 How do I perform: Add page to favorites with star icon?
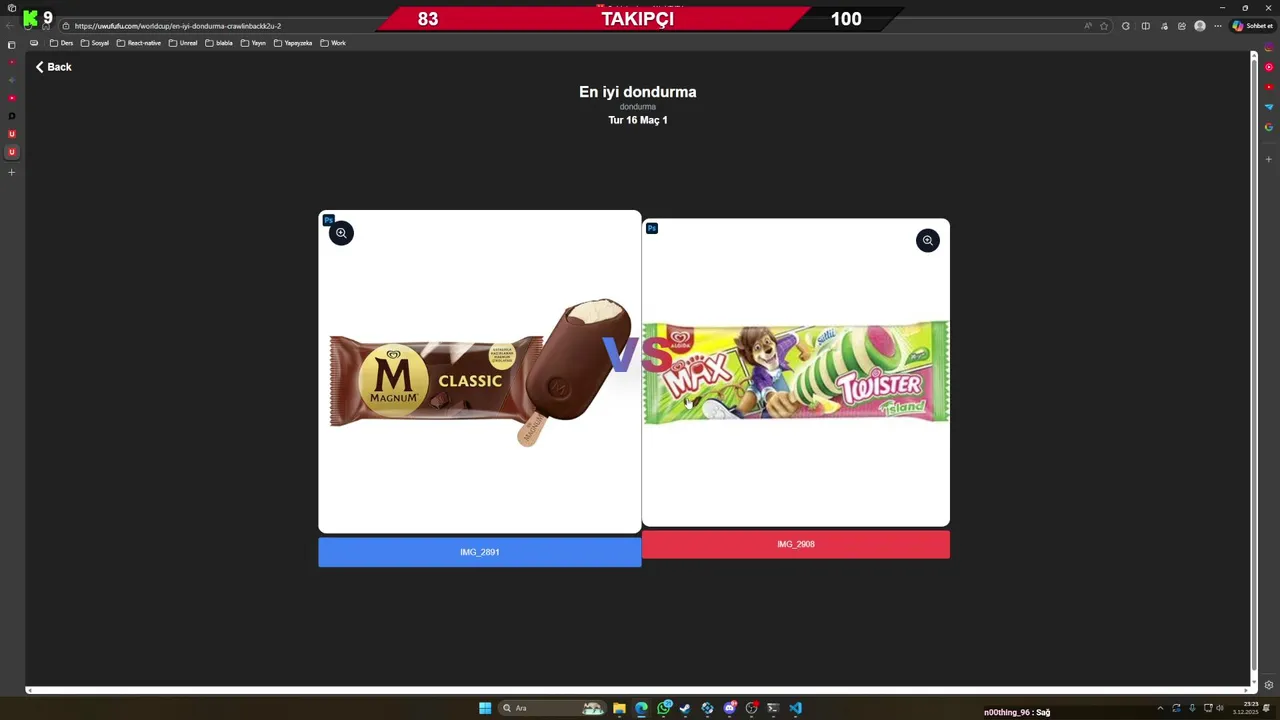[x=1104, y=26]
